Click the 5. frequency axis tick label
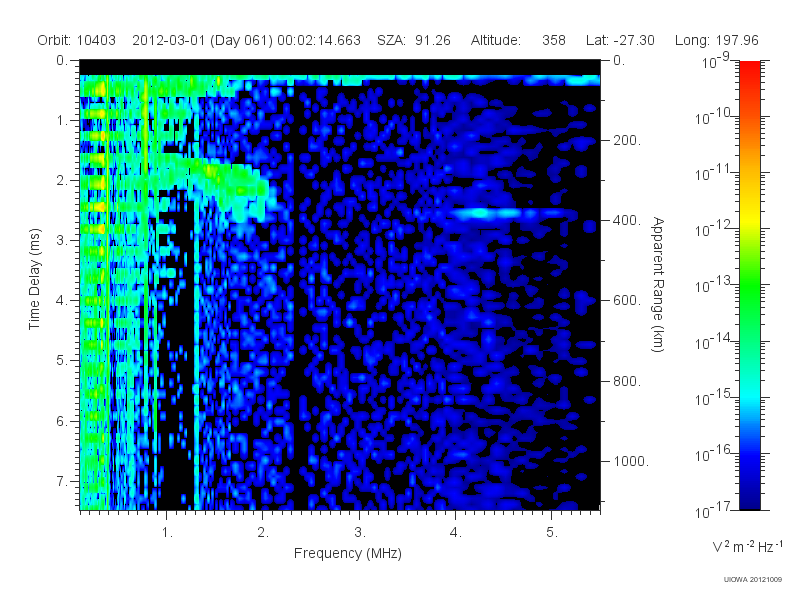This screenshot has width=800, height=600. [552, 533]
